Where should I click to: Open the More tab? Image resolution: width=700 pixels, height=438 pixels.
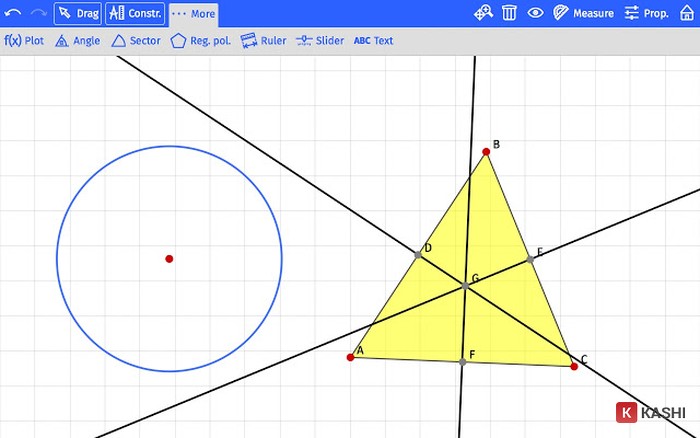[194, 14]
